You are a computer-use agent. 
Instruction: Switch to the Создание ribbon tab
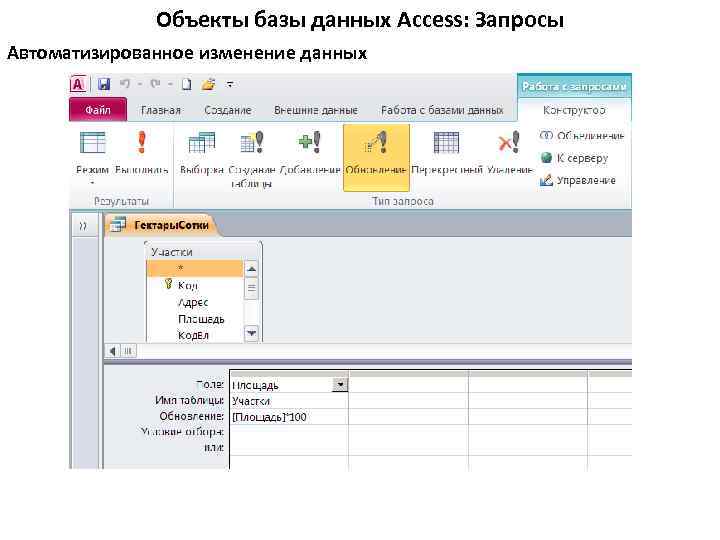pyautogui.click(x=228, y=110)
